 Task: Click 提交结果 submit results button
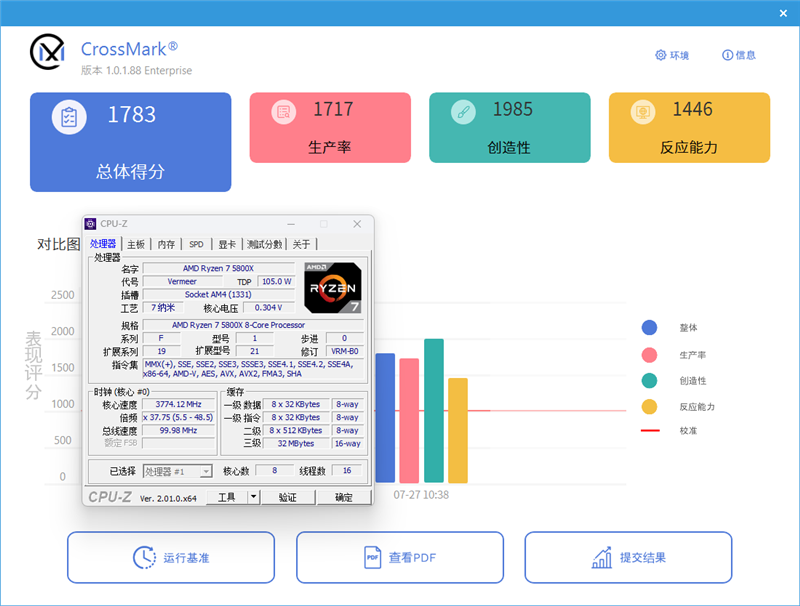tap(629, 558)
